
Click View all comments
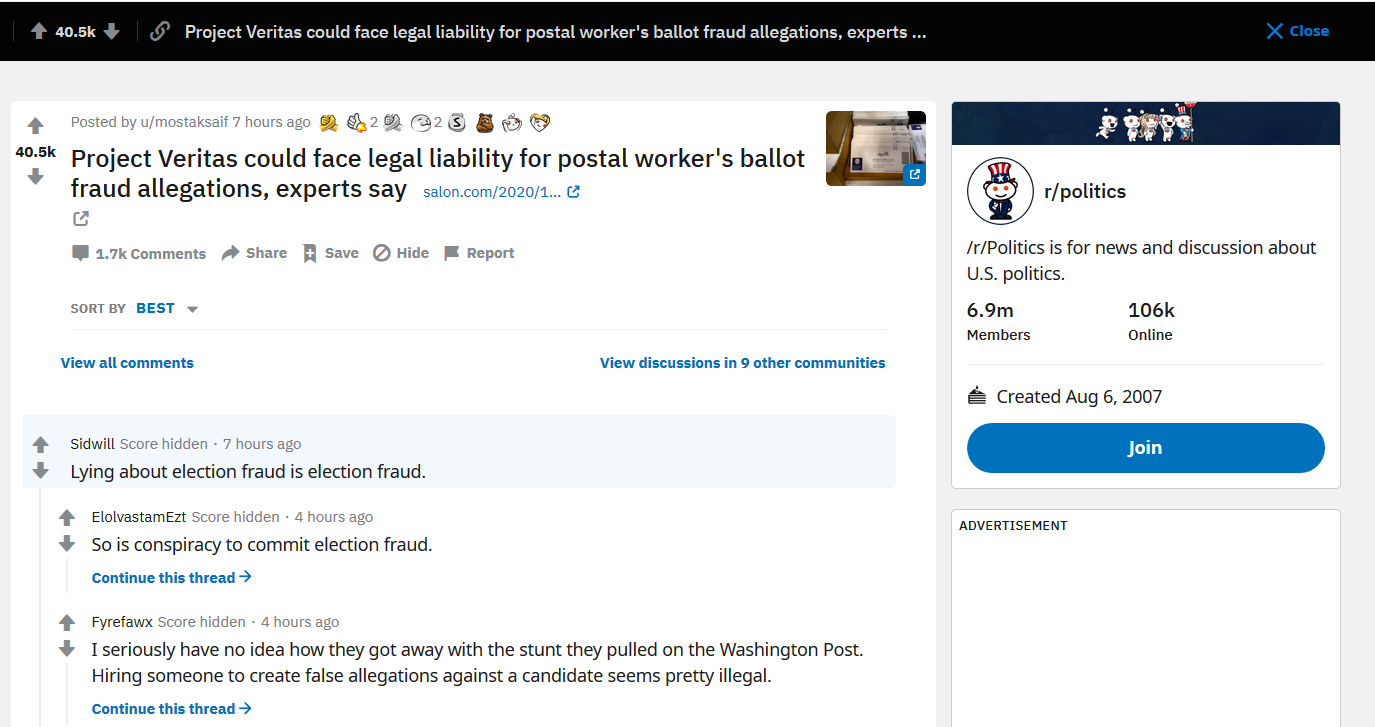[127, 363]
